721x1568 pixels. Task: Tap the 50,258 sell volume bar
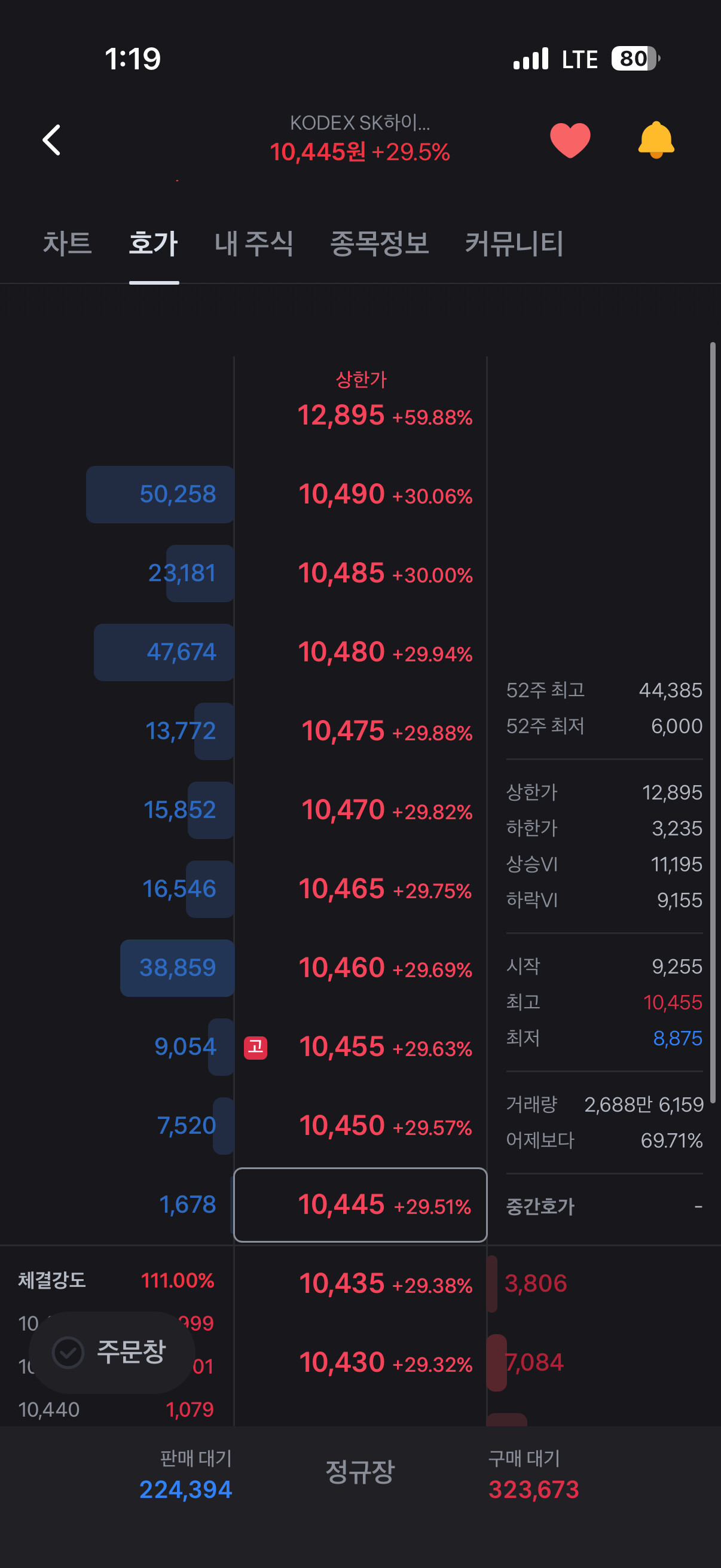pyautogui.click(x=160, y=494)
